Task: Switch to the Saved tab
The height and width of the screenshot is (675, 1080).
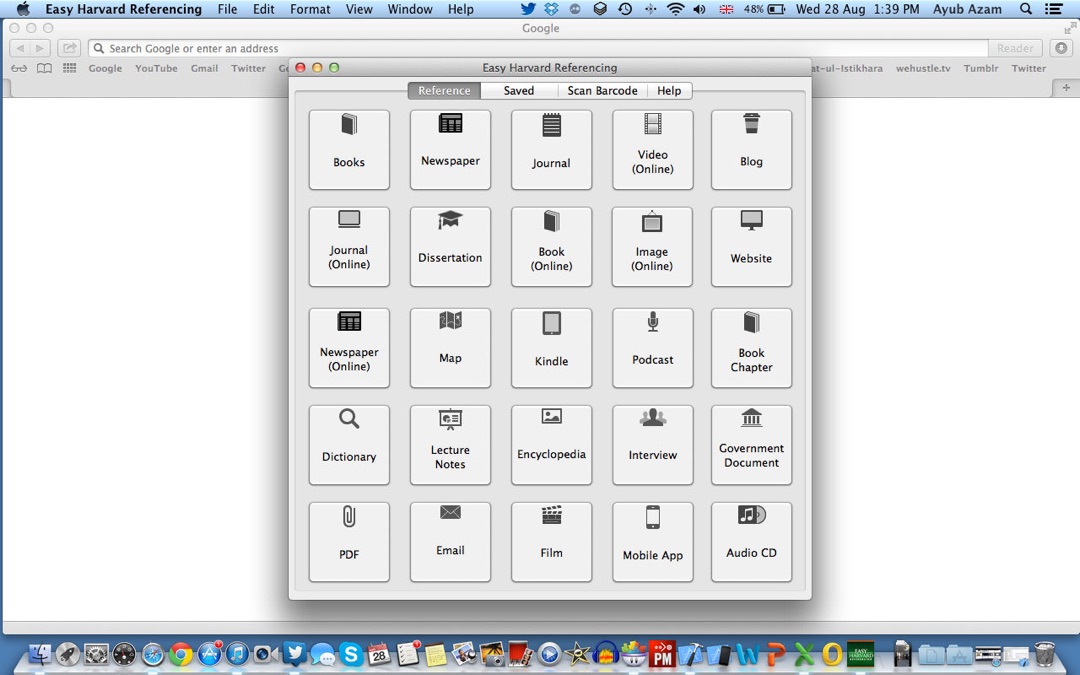Action: 518,91
